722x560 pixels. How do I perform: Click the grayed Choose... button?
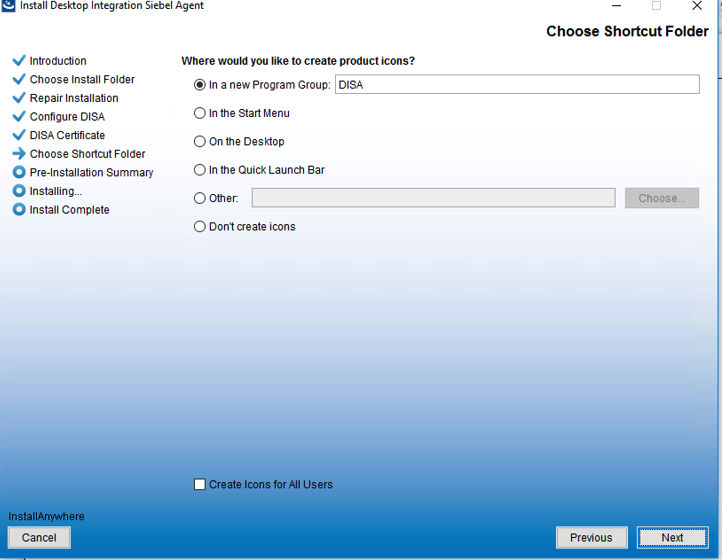coord(662,198)
